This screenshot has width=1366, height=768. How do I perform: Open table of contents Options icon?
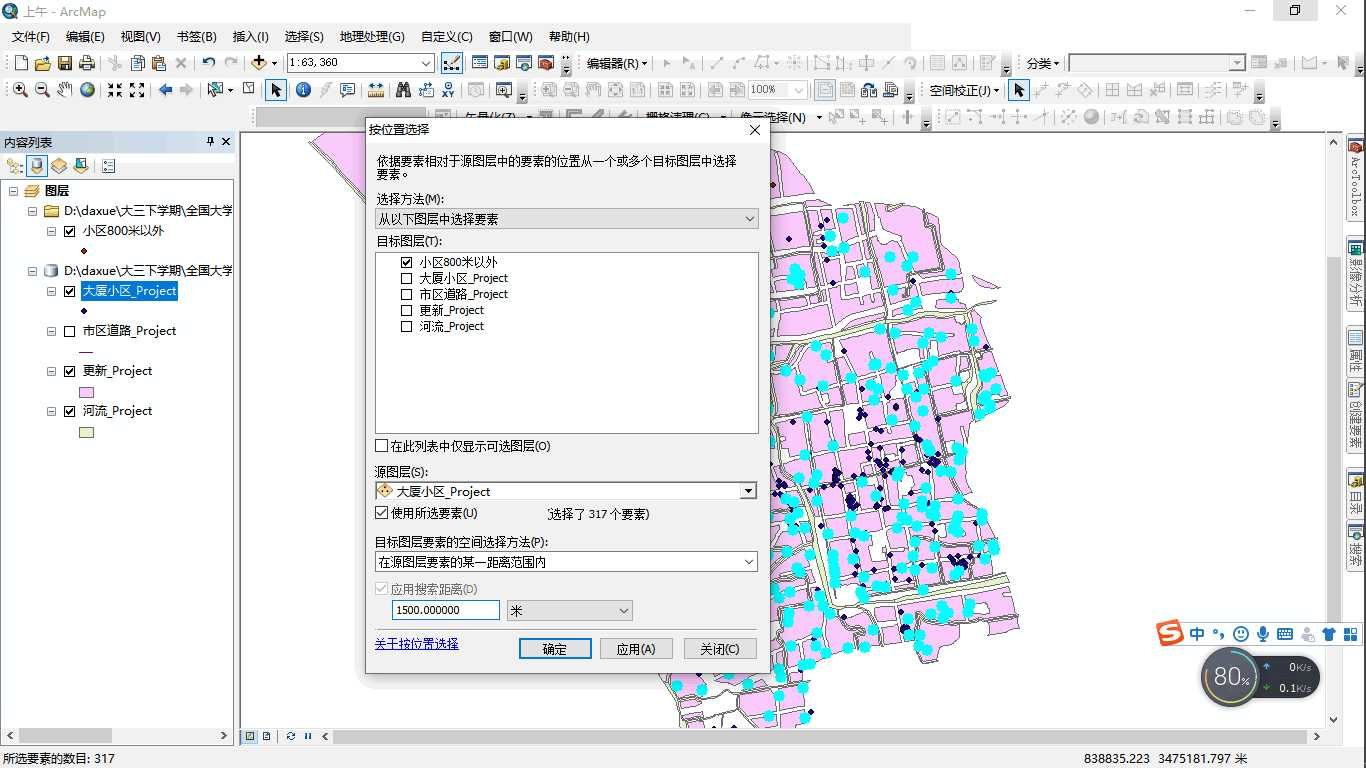tap(108, 166)
